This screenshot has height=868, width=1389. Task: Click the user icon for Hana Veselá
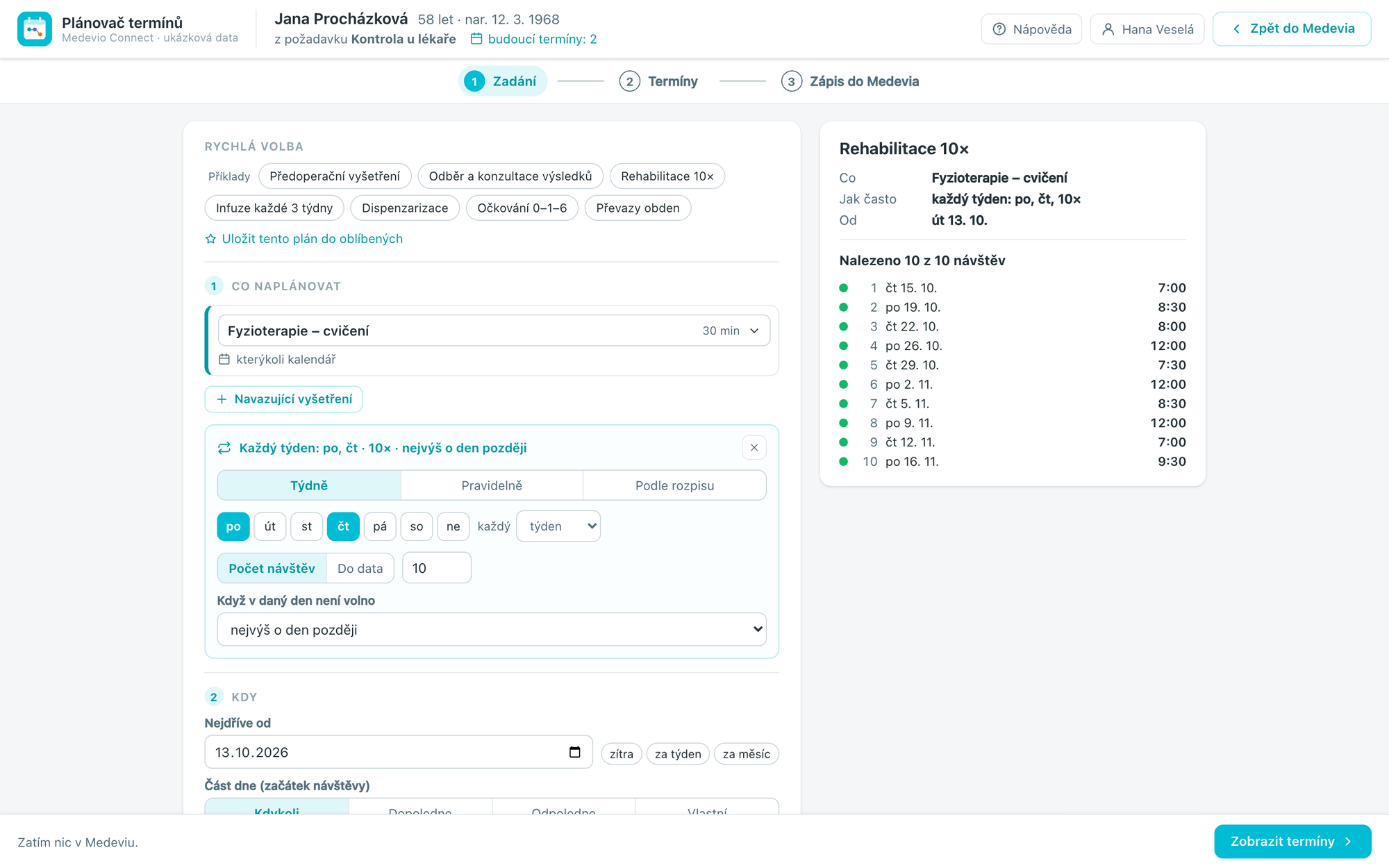[1108, 29]
